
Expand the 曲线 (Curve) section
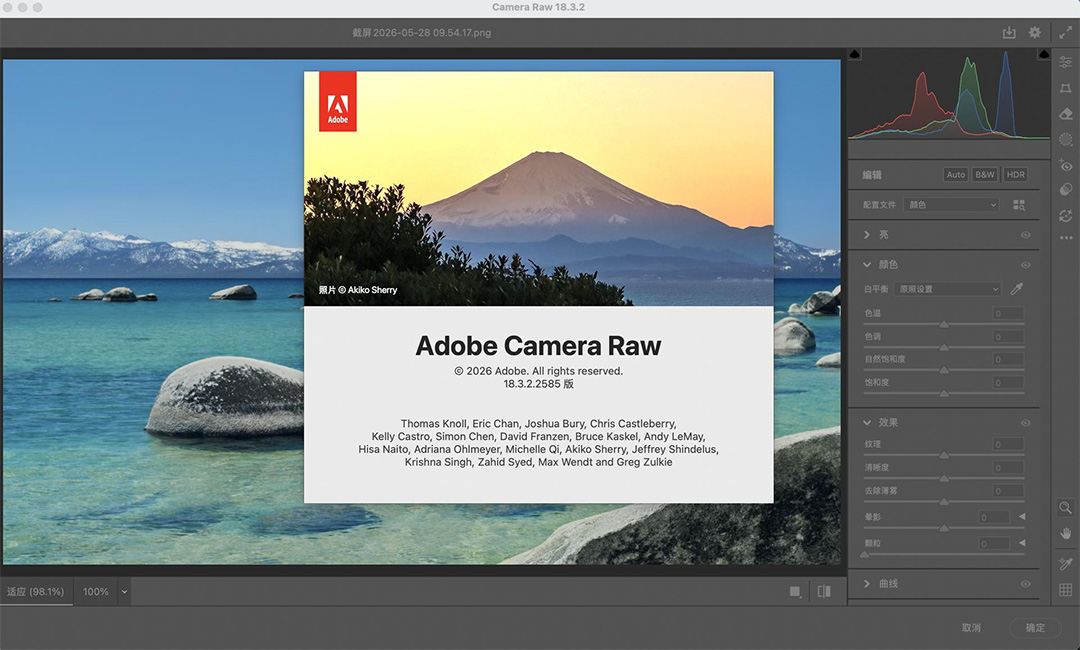(867, 584)
